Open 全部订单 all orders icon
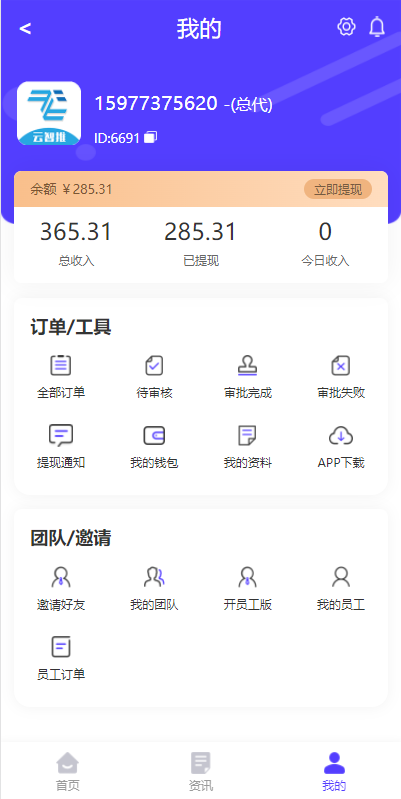The height and width of the screenshot is (799, 401). pos(61,365)
